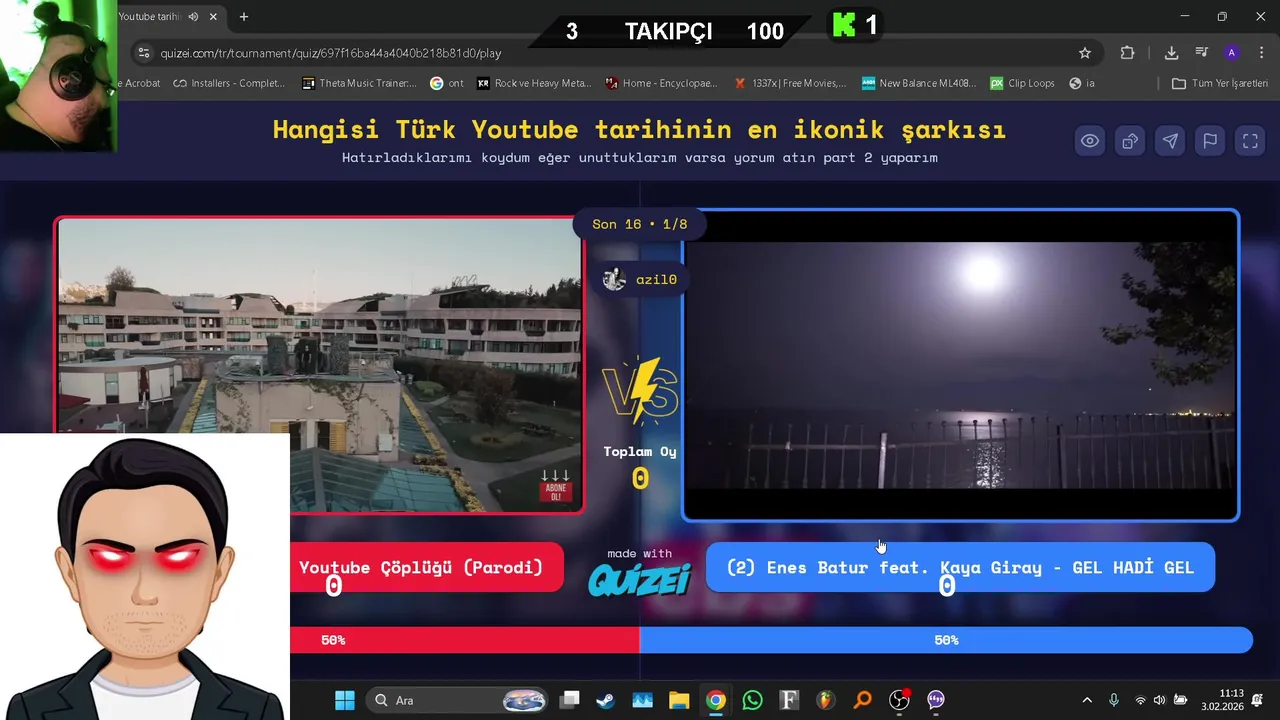The height and width of the screenshot is (720, 1280).
Task: Open Chrome extensions puzzle icon
Action: (1128, 53)
